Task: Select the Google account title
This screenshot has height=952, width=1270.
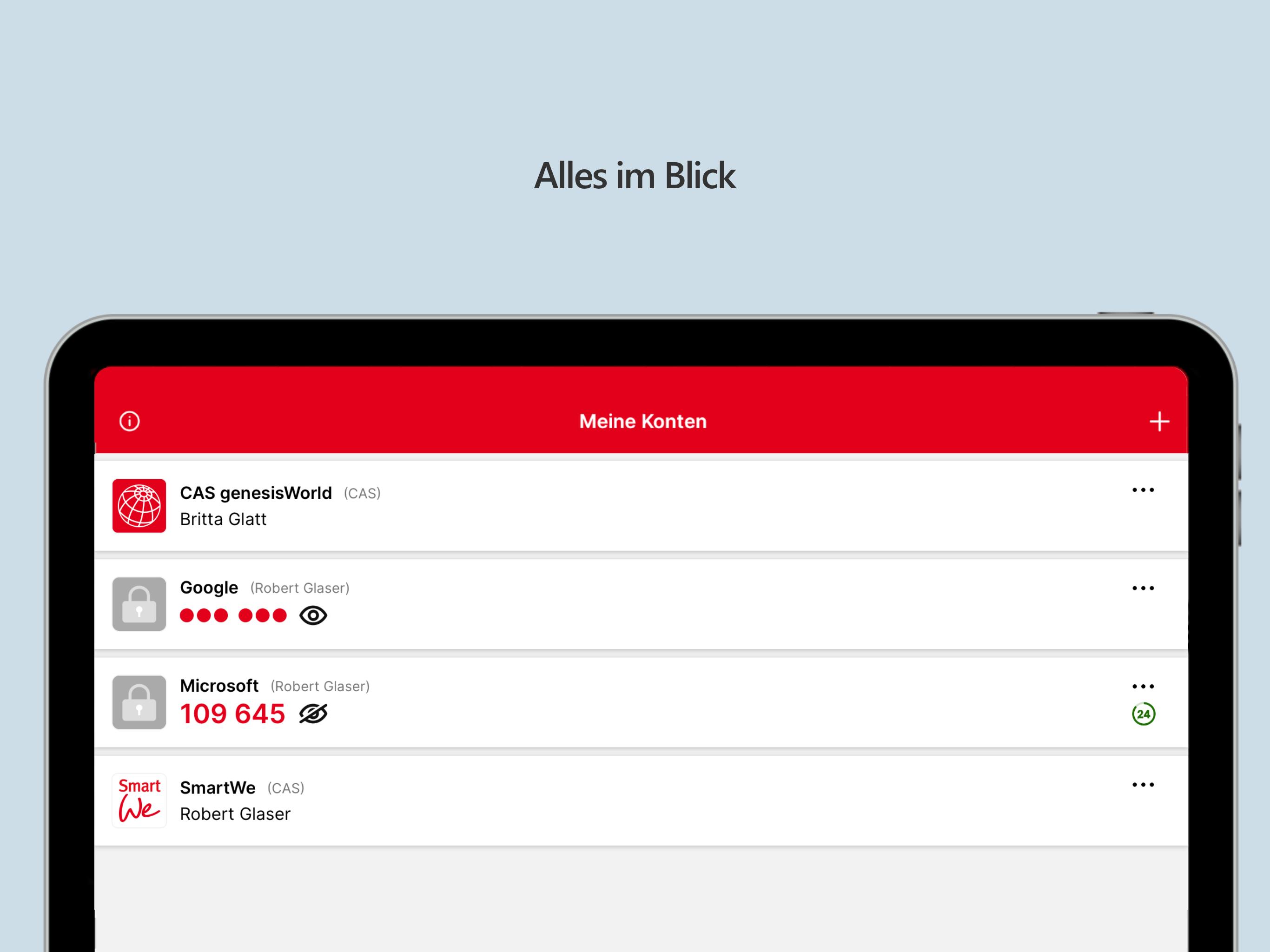Action: 209,588
